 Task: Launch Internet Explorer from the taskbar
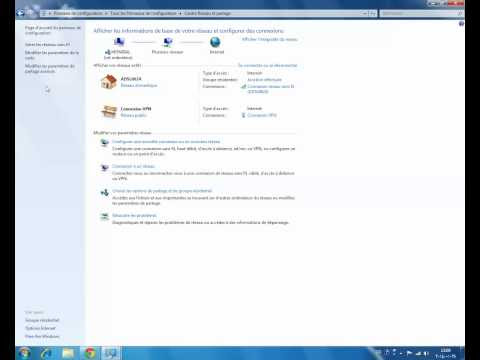pyautogui.click(x=46, y=353)
